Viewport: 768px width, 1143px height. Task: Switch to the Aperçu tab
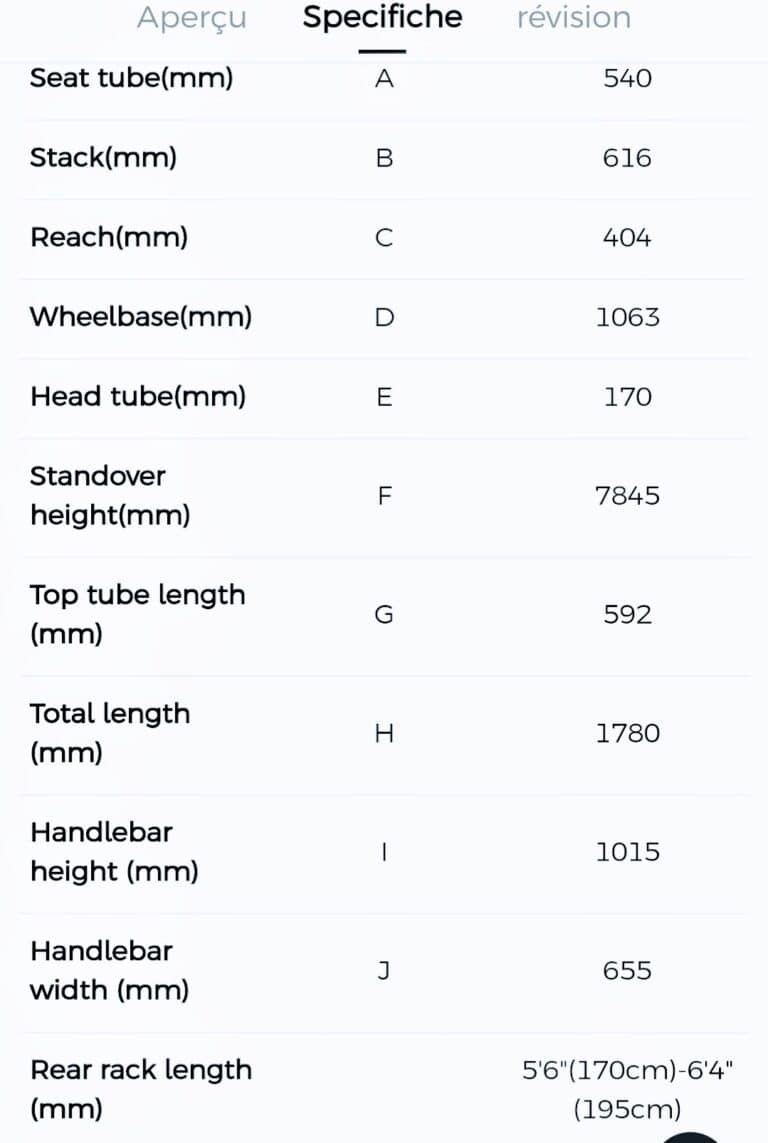click(x=191, y=18)
